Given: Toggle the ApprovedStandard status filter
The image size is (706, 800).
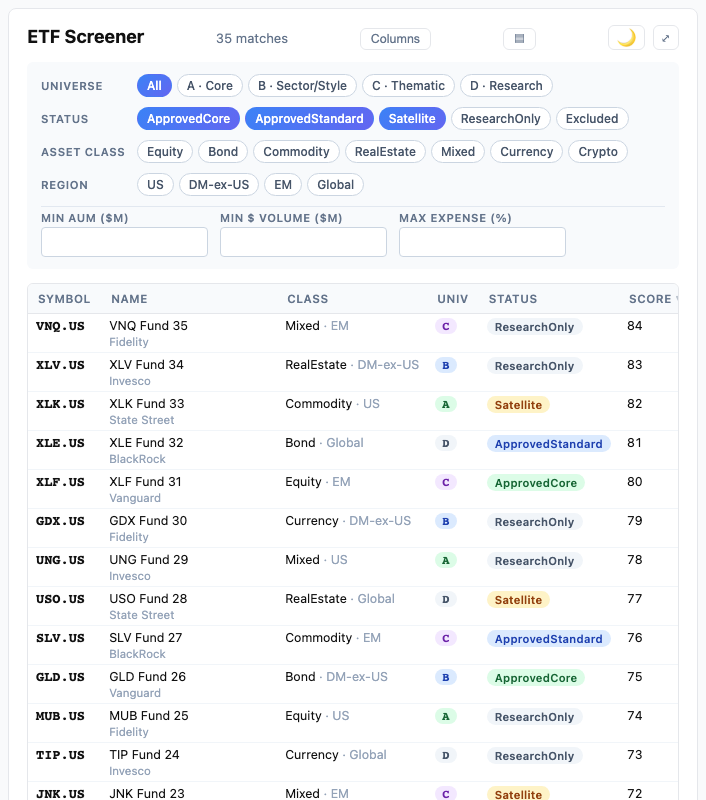Looking at the screenshot, I should coord(309,119).
